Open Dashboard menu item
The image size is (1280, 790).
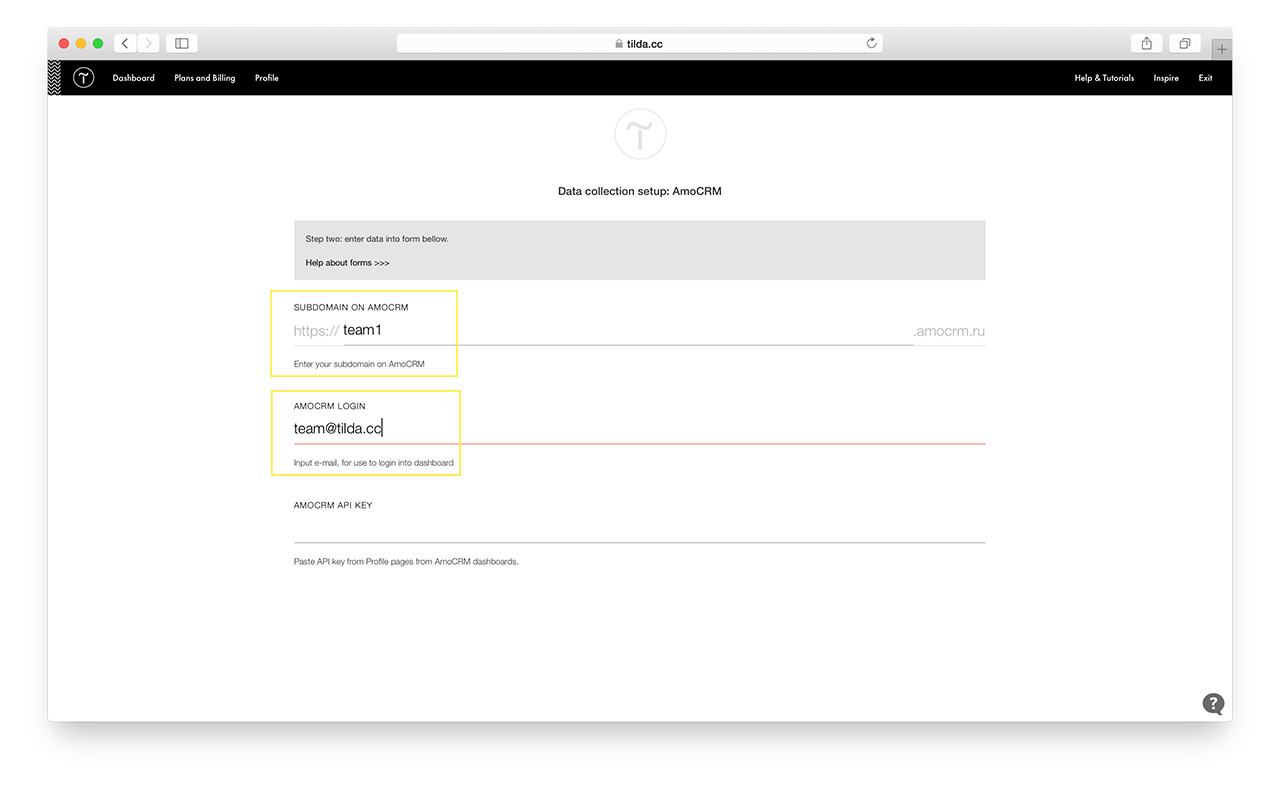pyautogui.click(x=133, y=78)
